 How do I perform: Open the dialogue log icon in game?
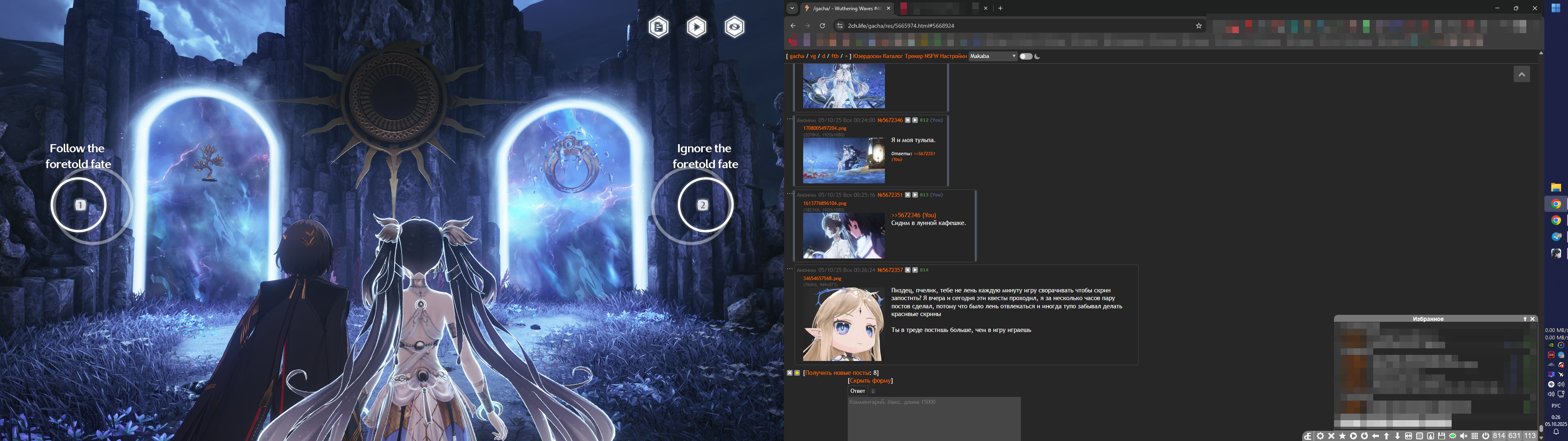(658, 27)
